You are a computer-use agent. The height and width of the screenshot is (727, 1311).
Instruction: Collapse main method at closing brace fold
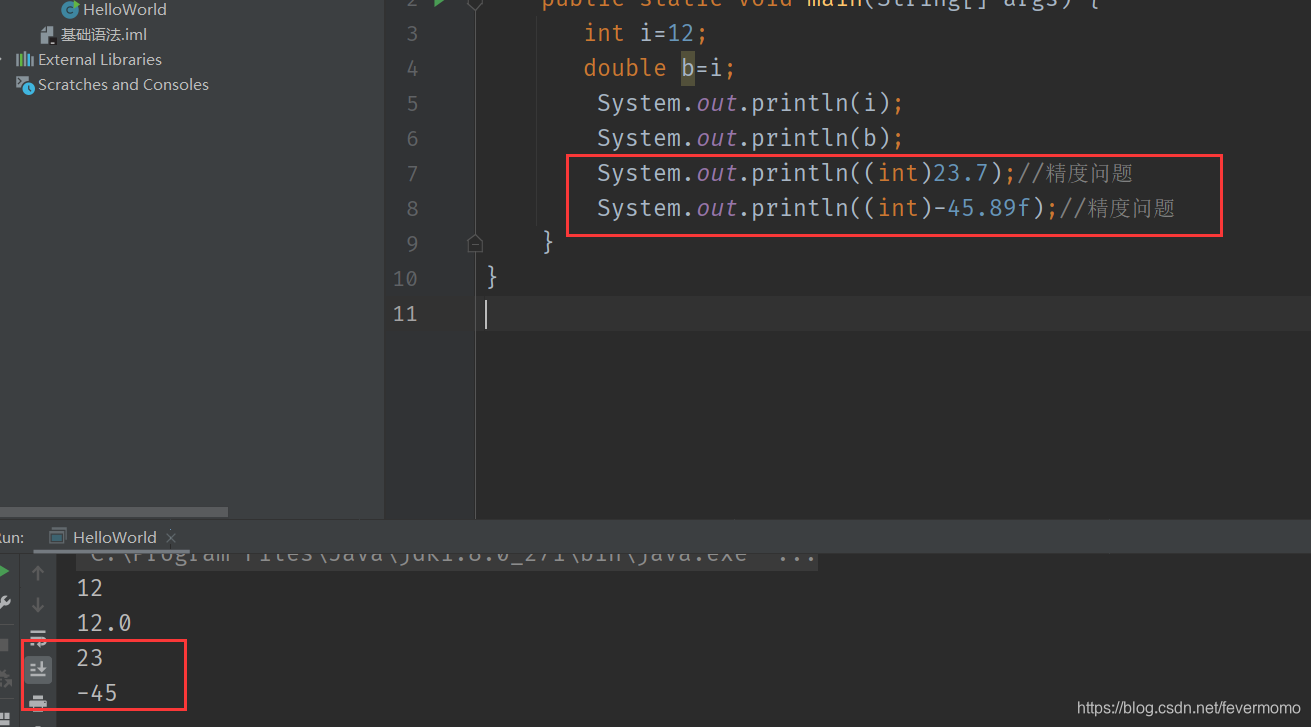click(475, 243)
